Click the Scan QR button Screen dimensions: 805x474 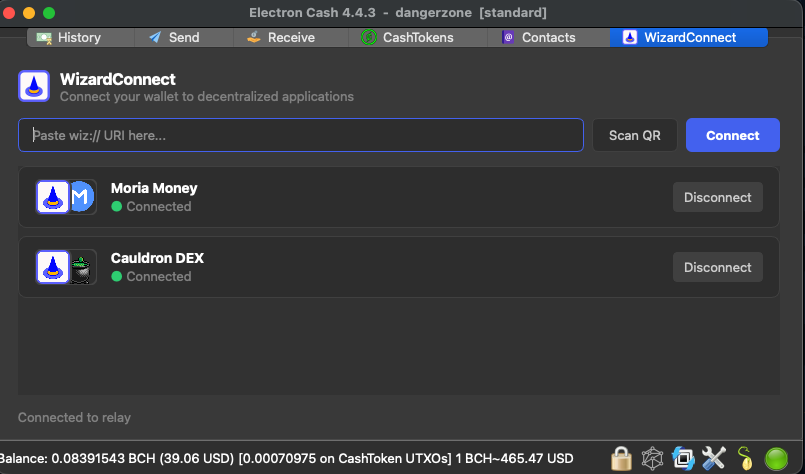coord(635,135)
